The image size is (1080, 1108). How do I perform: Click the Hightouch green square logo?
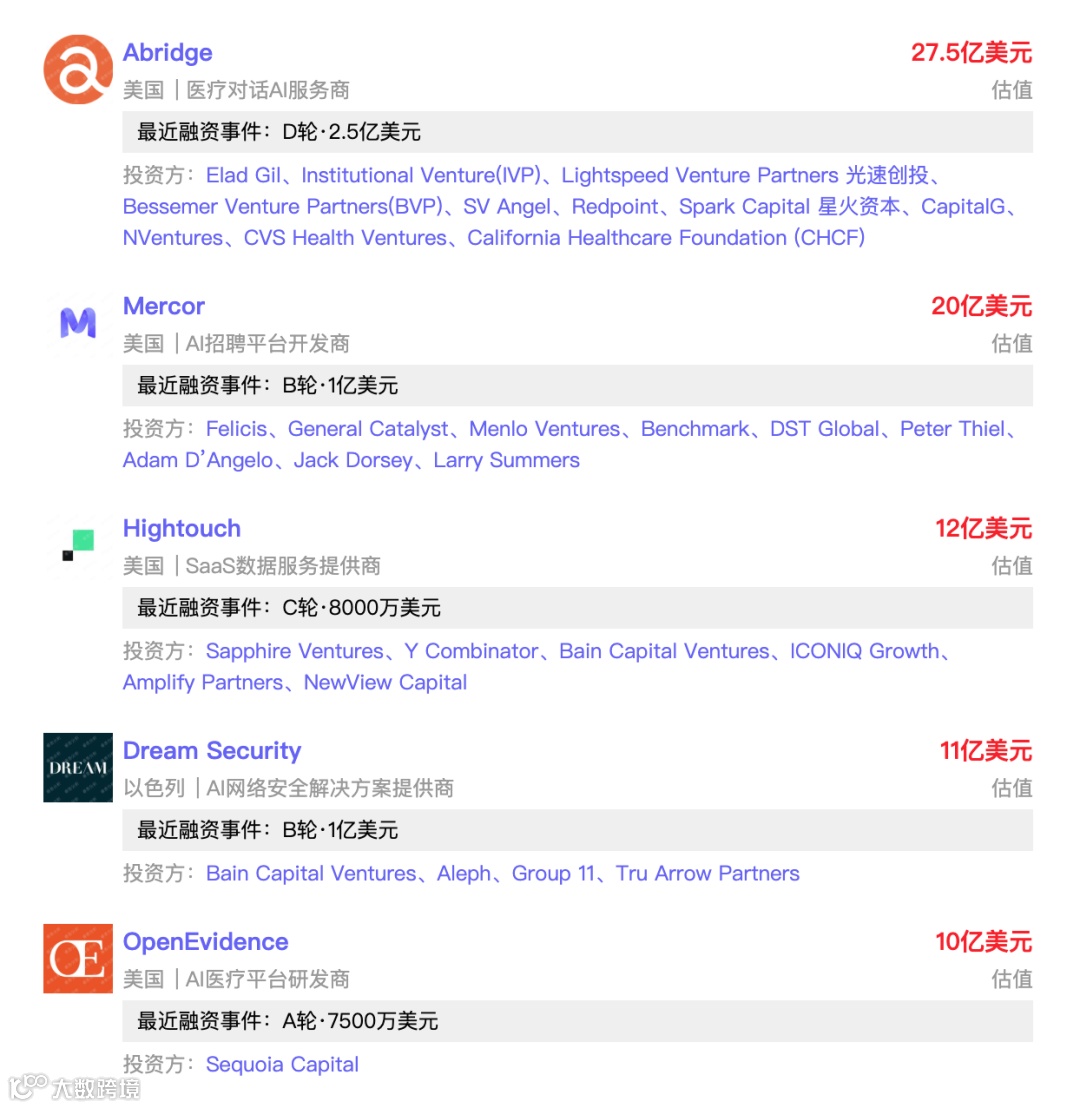[x=78, y=546]
